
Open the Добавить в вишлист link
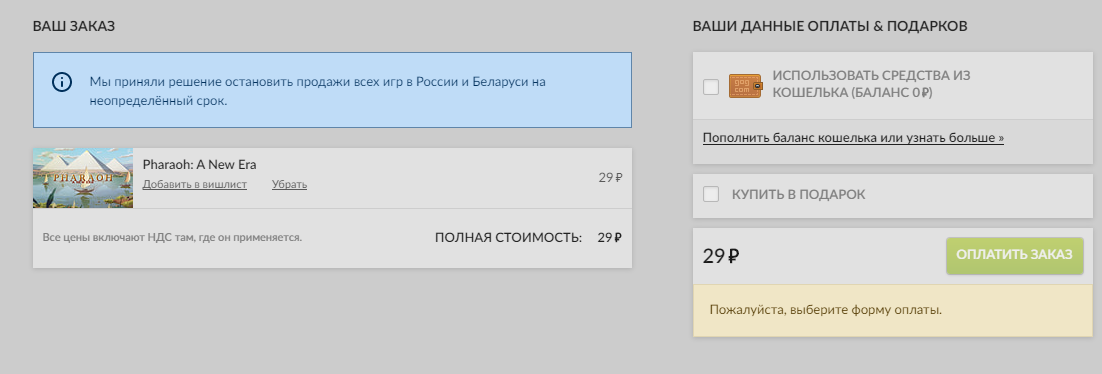pos(195,184)
